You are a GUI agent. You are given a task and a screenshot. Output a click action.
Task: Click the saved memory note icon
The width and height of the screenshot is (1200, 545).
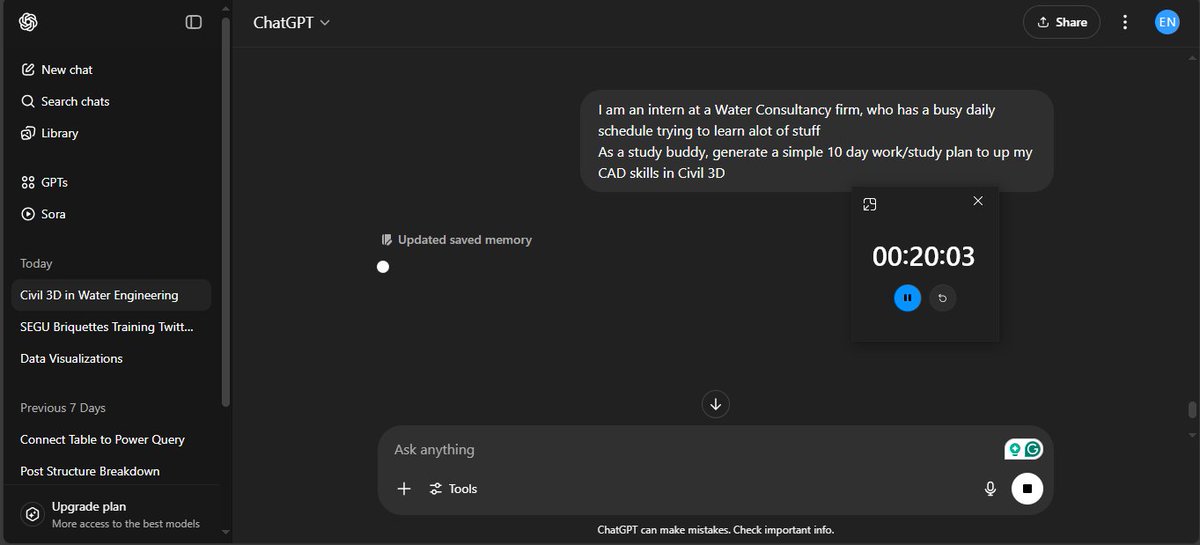[387, 240]
